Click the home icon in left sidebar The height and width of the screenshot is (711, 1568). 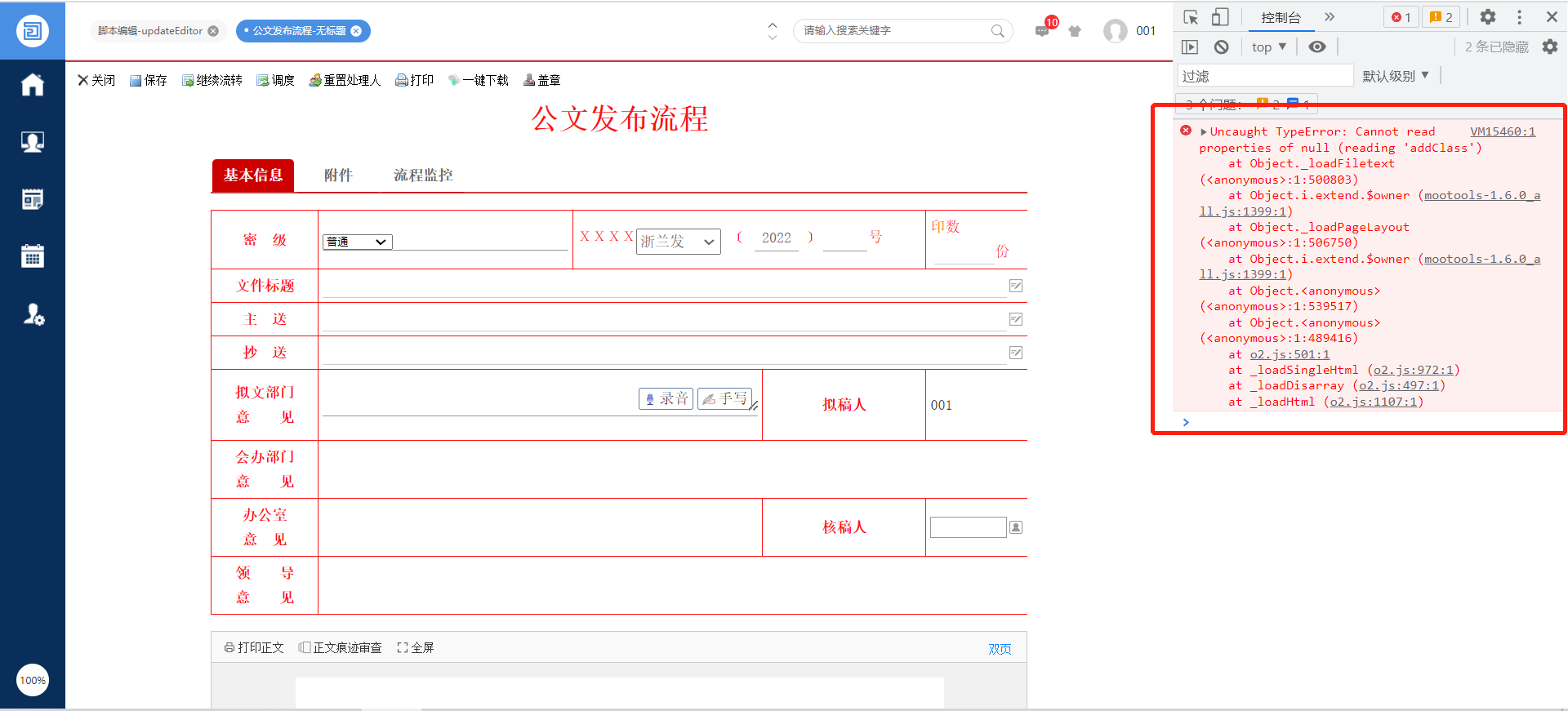coord(33,85)
